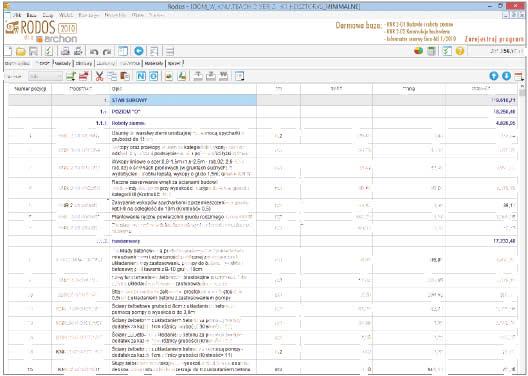Click the 17,333,48 value in Fundamenty row
Viewport: 528px width, 376px height.
504,241
